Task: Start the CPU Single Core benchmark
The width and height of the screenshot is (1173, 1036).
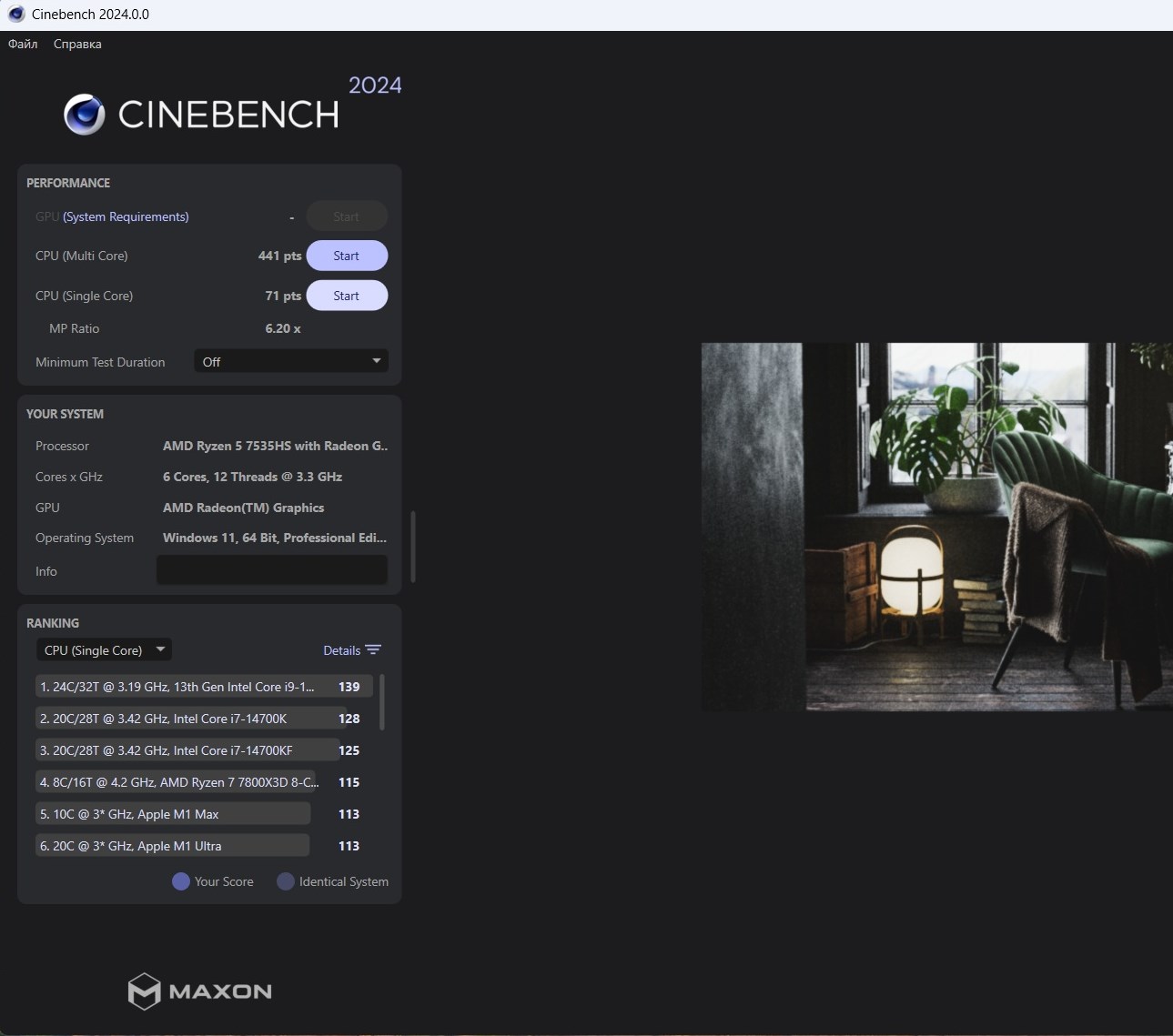Action: (347, 296)
